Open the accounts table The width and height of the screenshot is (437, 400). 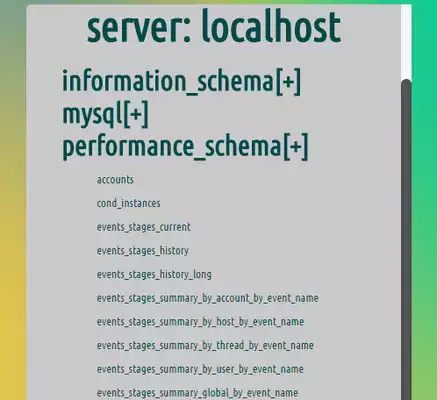(x=115, y=180)
